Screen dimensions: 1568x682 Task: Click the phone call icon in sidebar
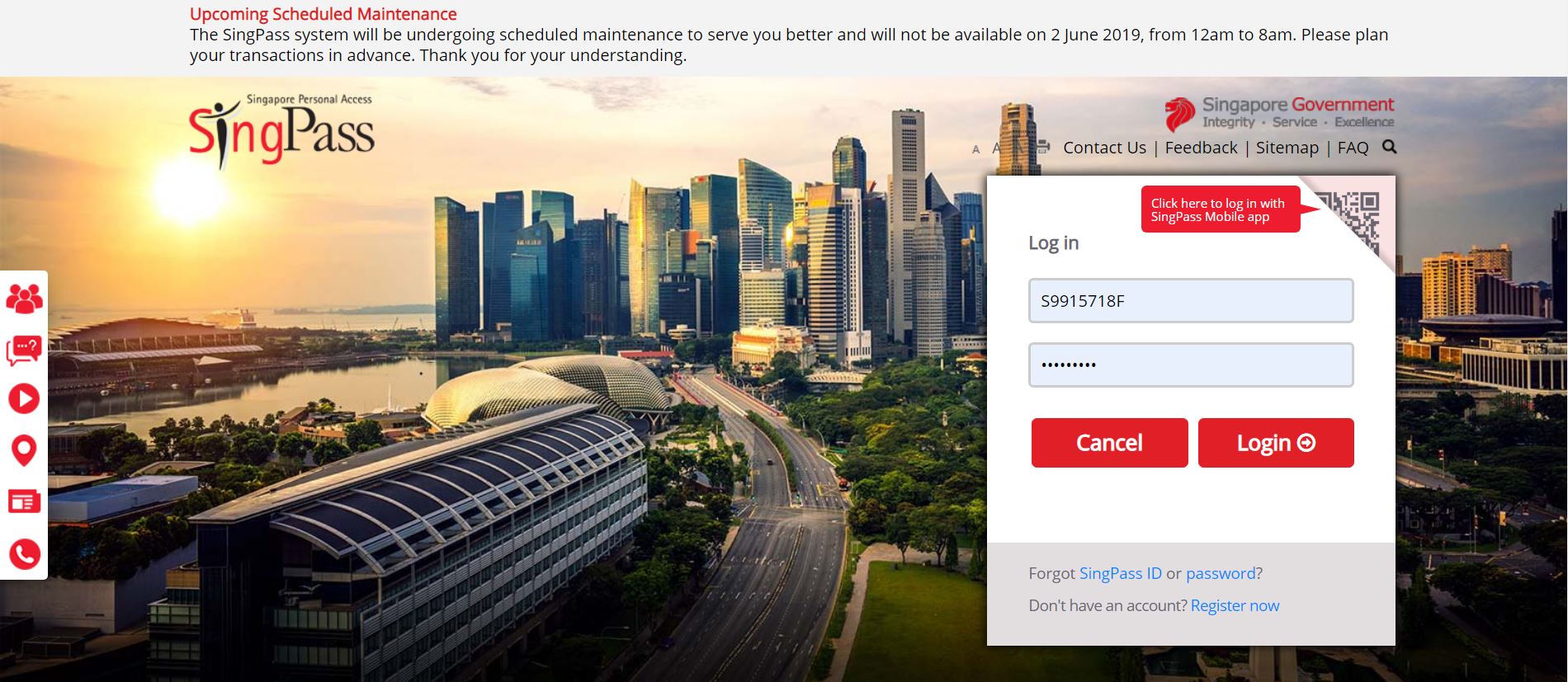(x=24, y=554)
